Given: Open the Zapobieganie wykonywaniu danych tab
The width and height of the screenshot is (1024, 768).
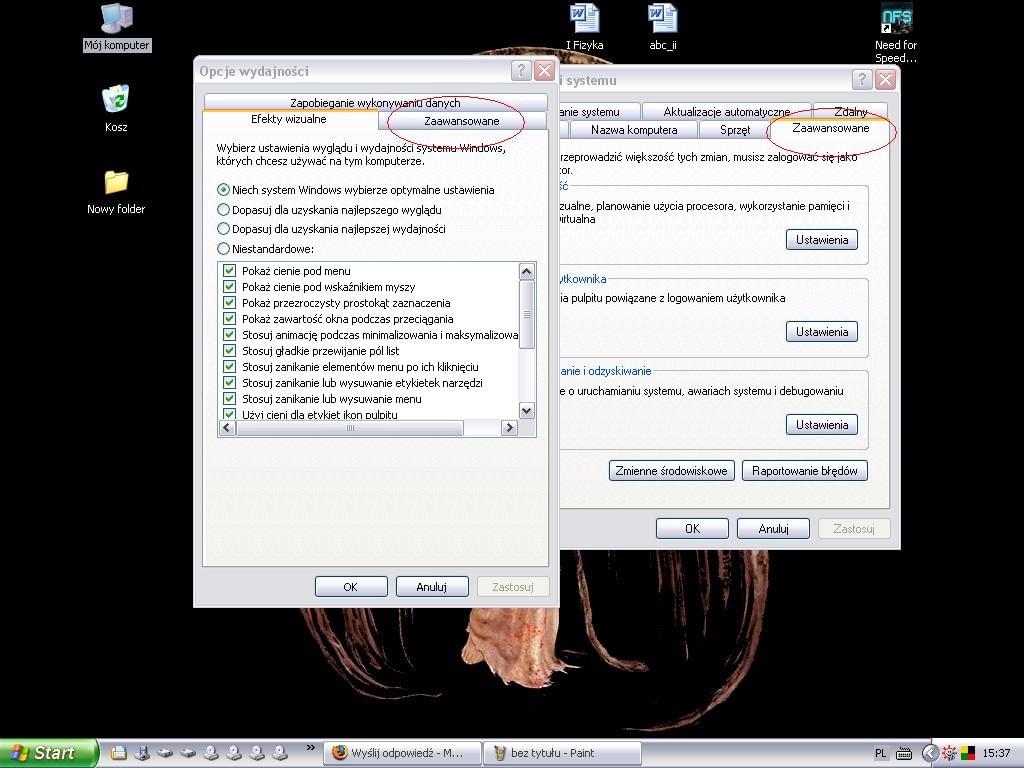Looking at the screenshot, I should click(x=375, y=103).
